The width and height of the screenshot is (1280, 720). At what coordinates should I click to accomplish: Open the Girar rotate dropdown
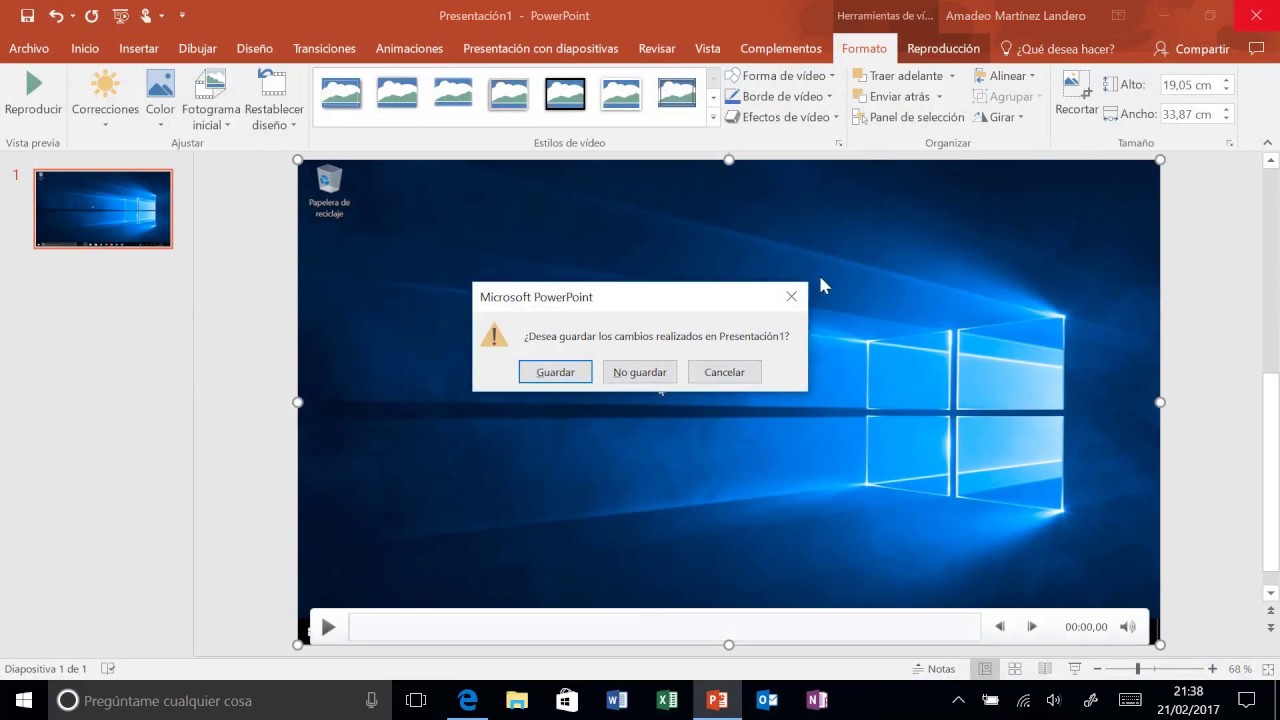point(998,117)
